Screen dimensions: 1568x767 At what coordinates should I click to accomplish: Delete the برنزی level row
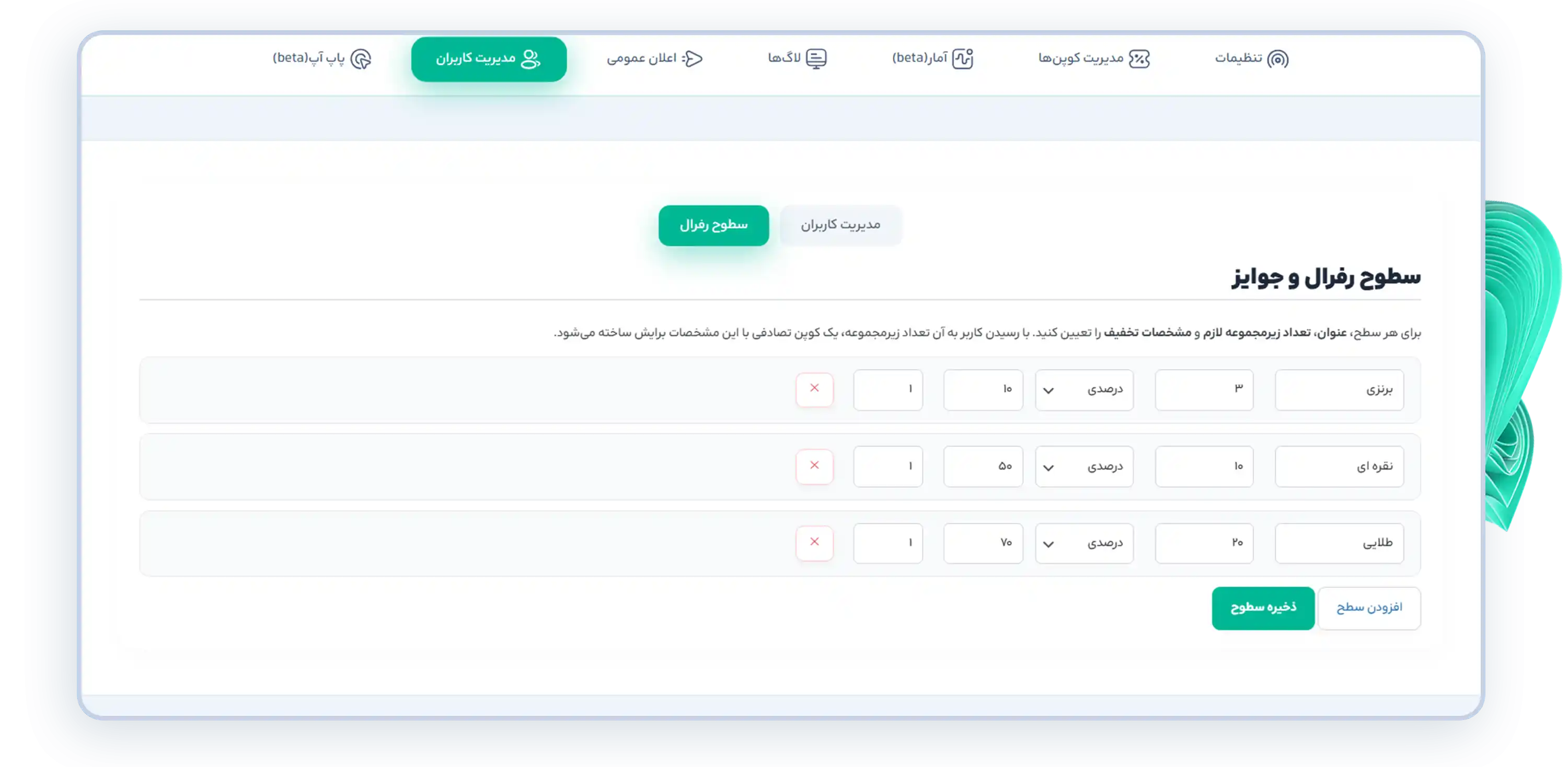(x=814, y=389)
